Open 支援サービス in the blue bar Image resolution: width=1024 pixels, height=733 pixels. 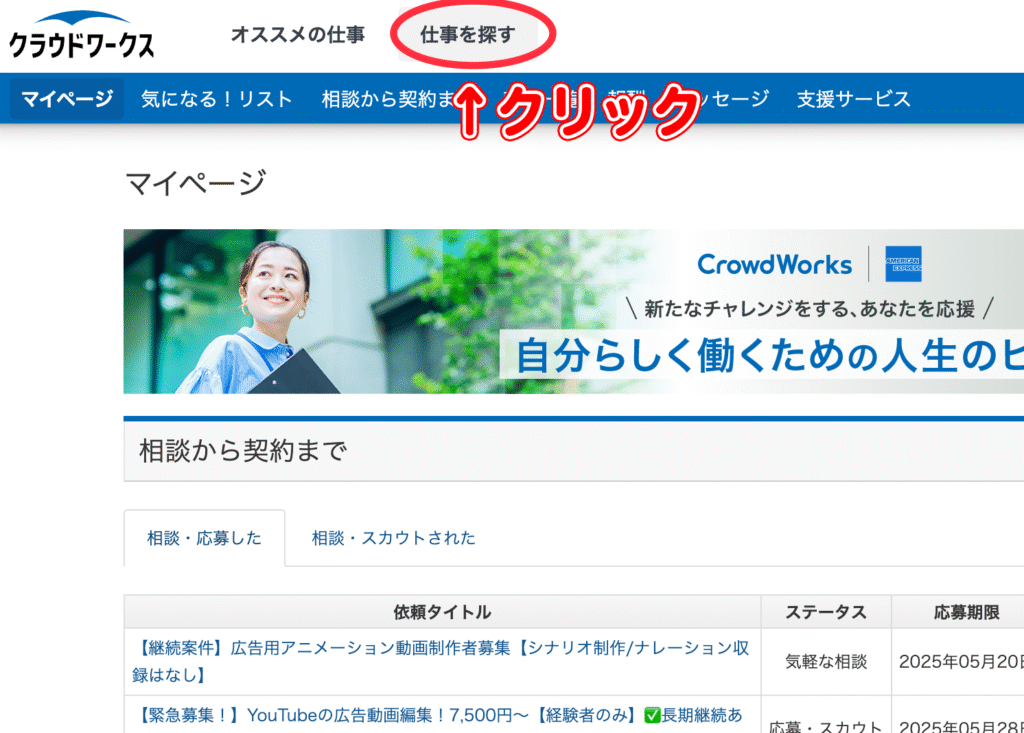point(853,99)
